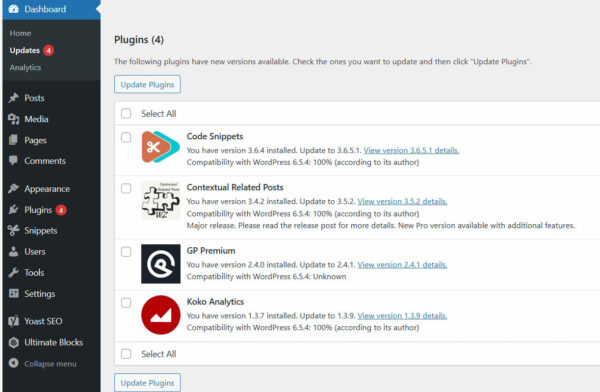This screenshot has width=600, height=392.
Task: Click Collapse menu label
Action: (50, 364)
